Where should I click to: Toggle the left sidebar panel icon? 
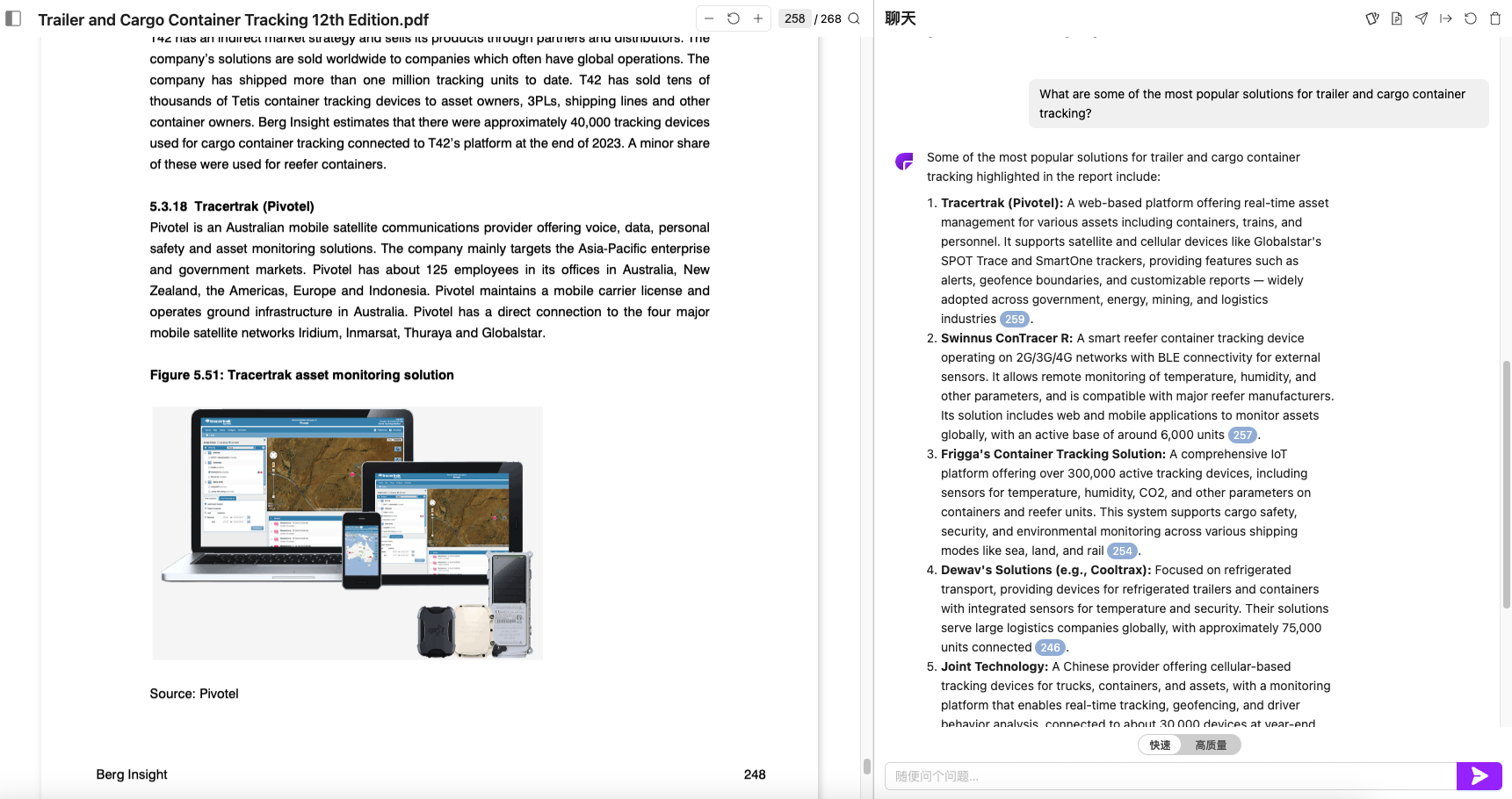13,18
